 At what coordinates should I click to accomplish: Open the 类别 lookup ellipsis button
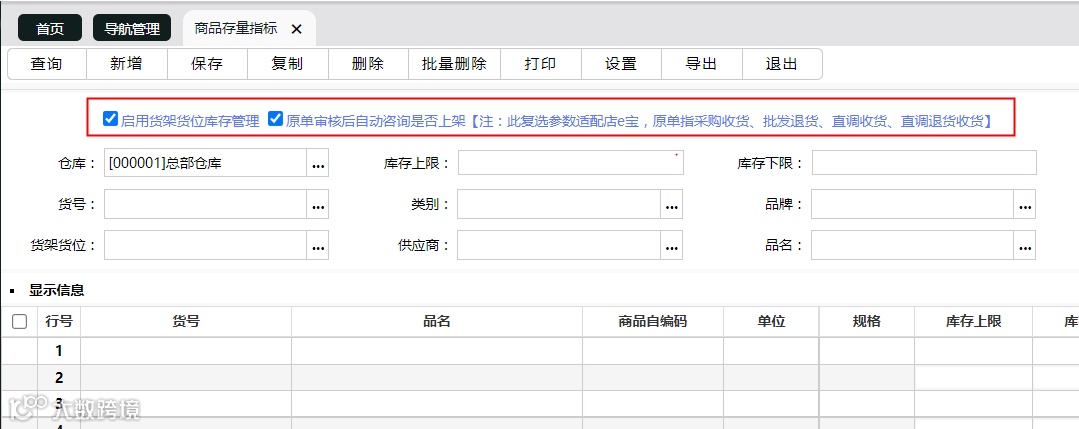672,205
